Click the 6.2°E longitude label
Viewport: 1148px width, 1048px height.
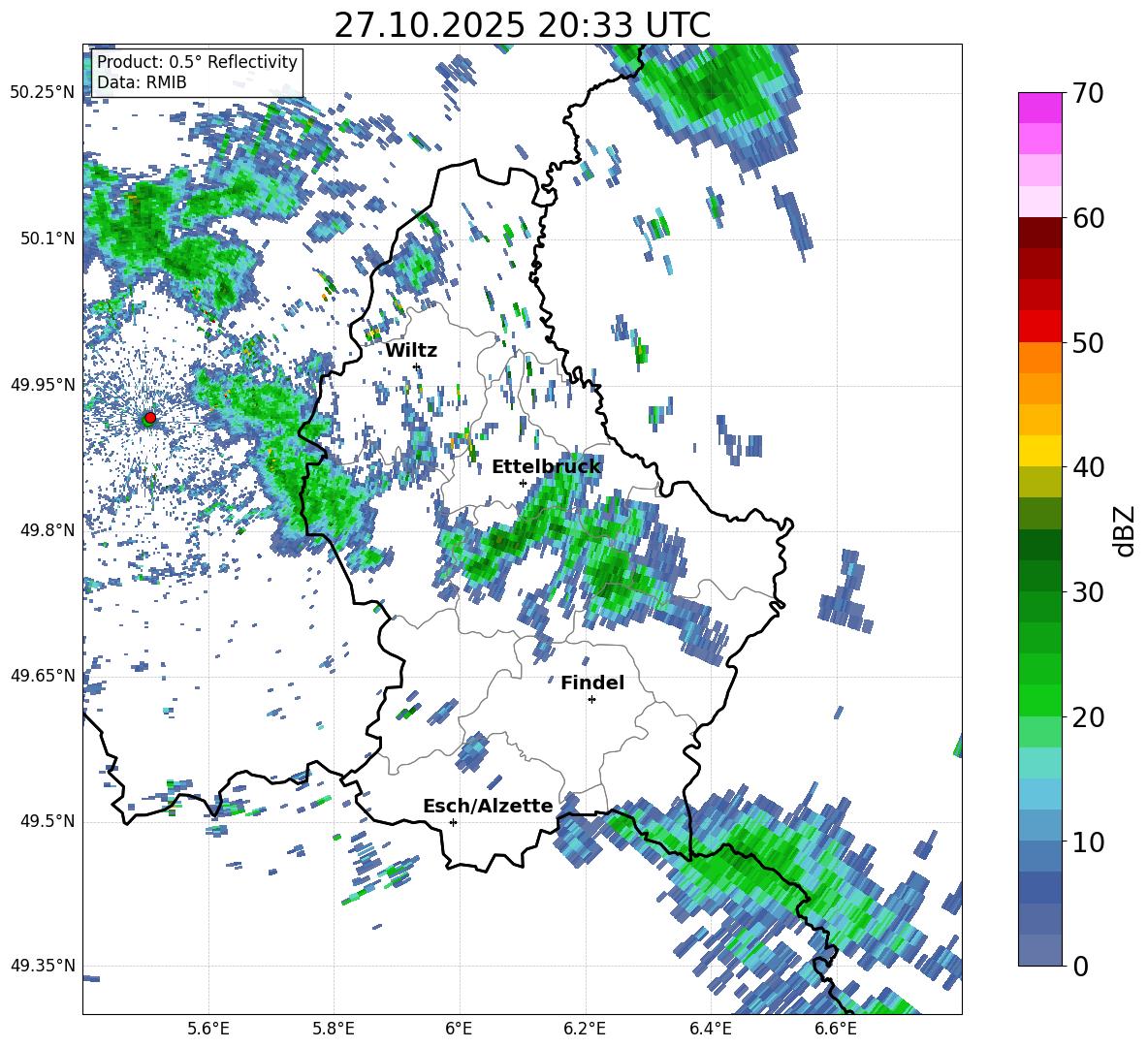[585, 1029]
